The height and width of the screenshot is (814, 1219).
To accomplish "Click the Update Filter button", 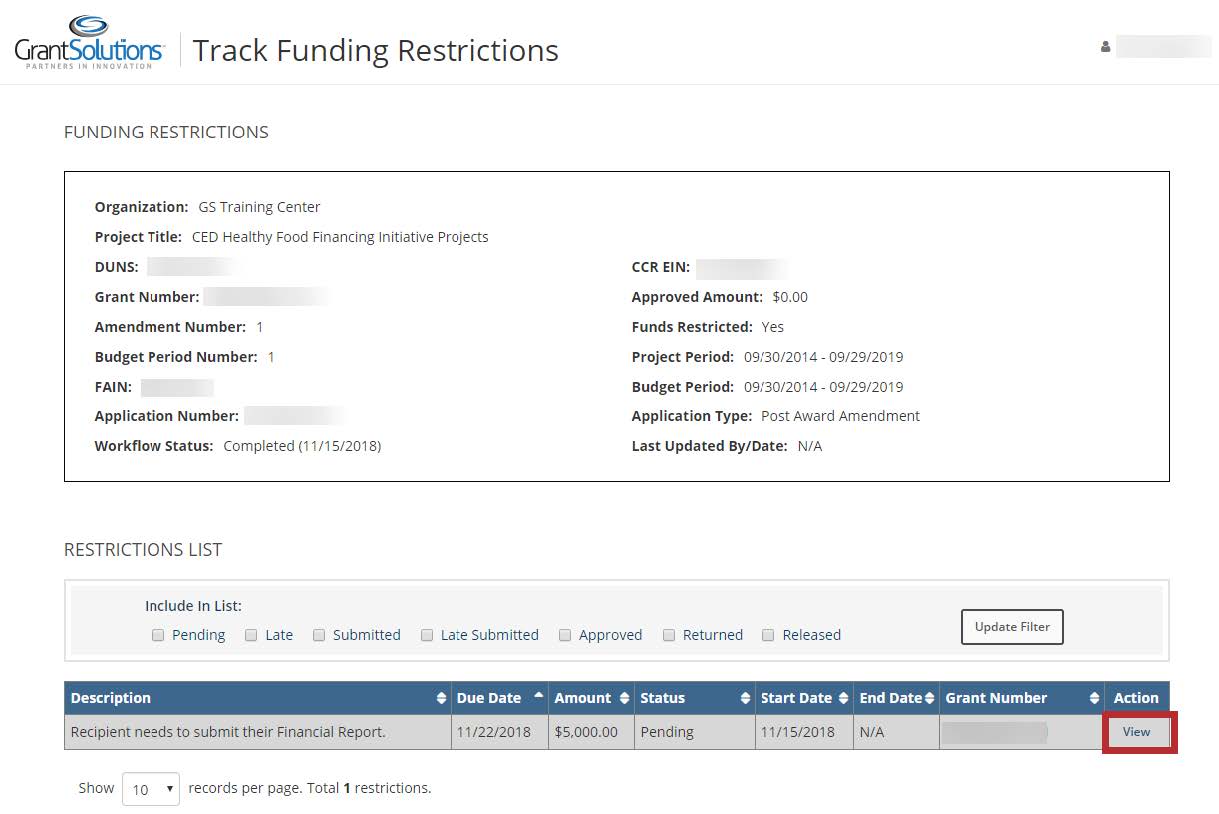I will tap(1012, 627).
